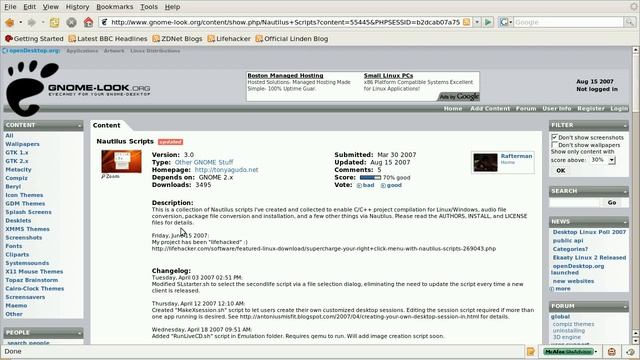Collapse the FORUM panel
Screen dimensions: 640x360
(625, 306)
